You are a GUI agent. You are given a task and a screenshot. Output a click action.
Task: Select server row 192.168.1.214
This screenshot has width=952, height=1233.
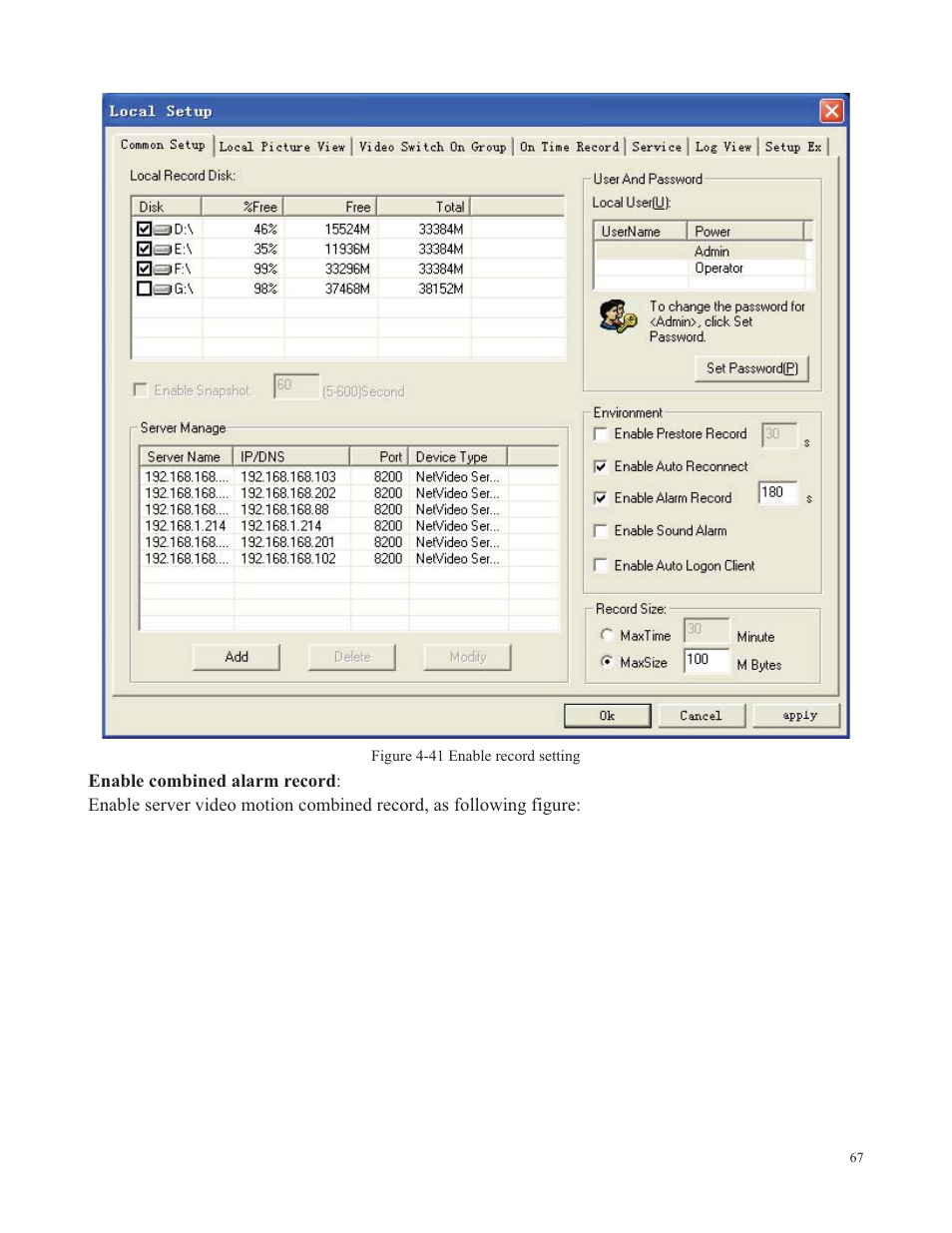coord(348,526)
